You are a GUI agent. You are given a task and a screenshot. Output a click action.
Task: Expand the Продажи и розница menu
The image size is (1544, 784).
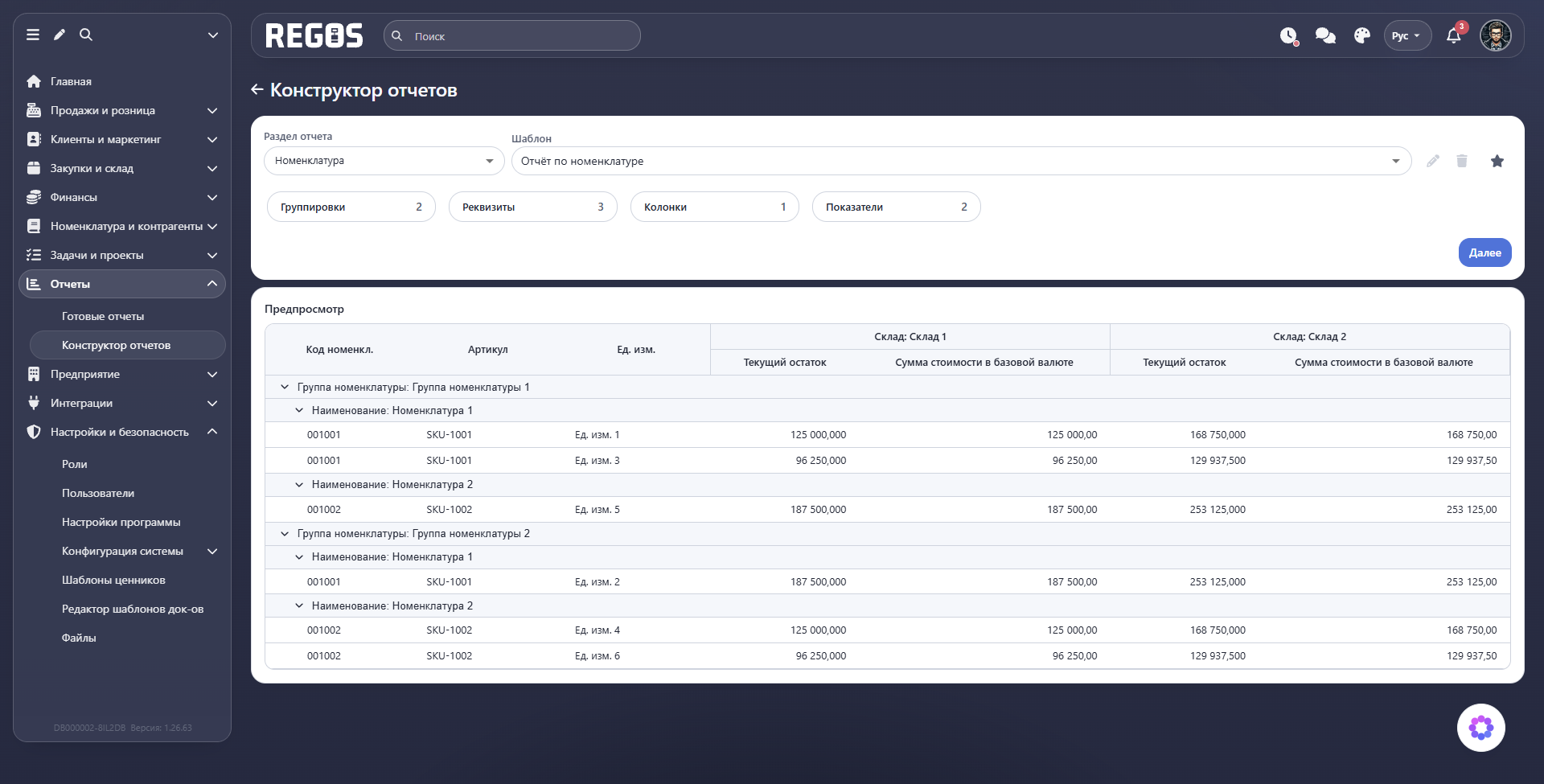[122, 110]
